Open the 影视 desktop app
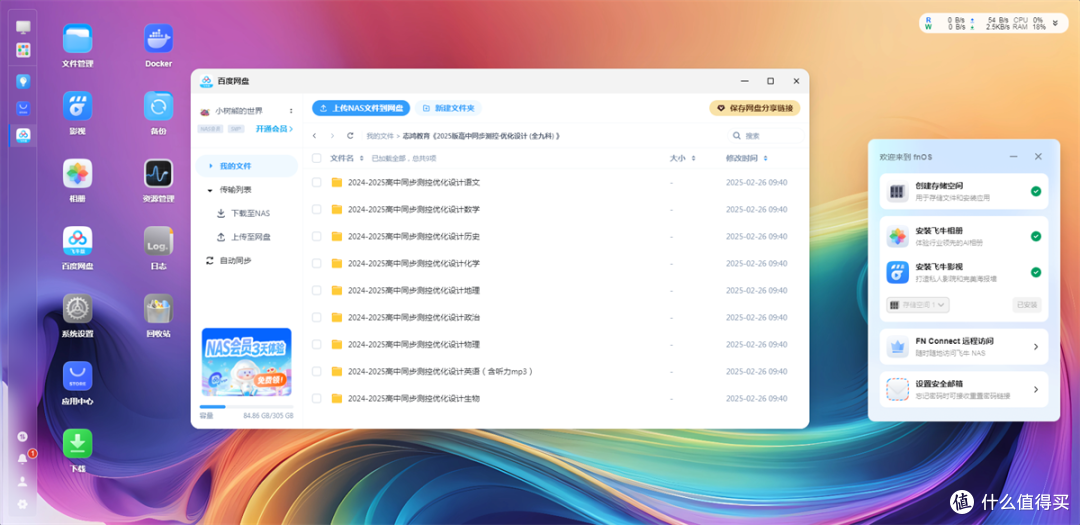1080x525 pixels. pyautogui.click(x=77, y=106)
